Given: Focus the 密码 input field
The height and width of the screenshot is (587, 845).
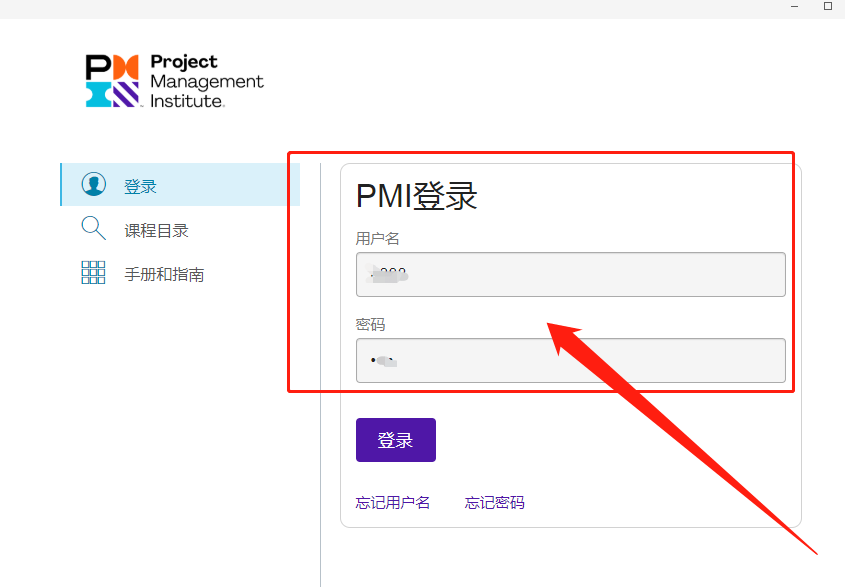Looking at the screenshot, I should 570,360.
